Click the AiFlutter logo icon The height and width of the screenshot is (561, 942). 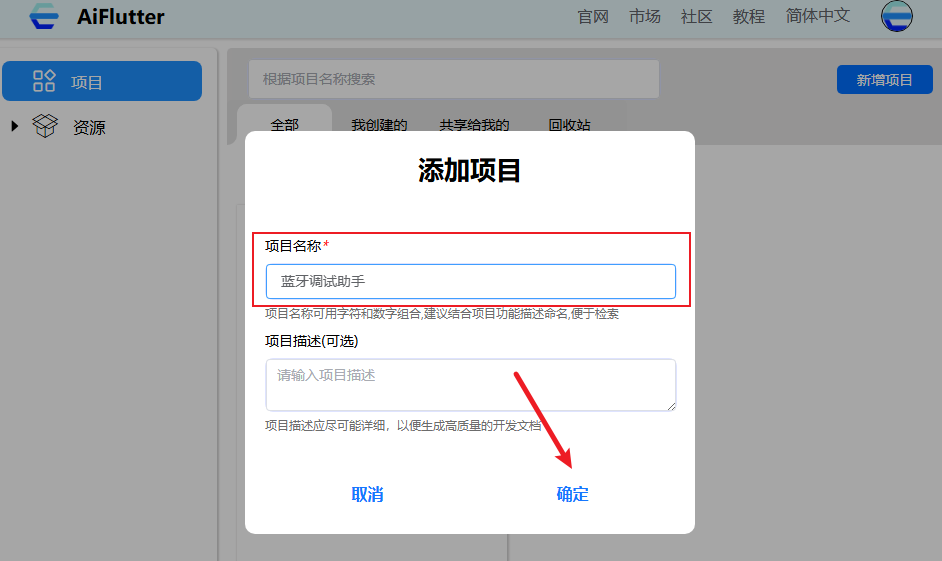click(44, 16)
